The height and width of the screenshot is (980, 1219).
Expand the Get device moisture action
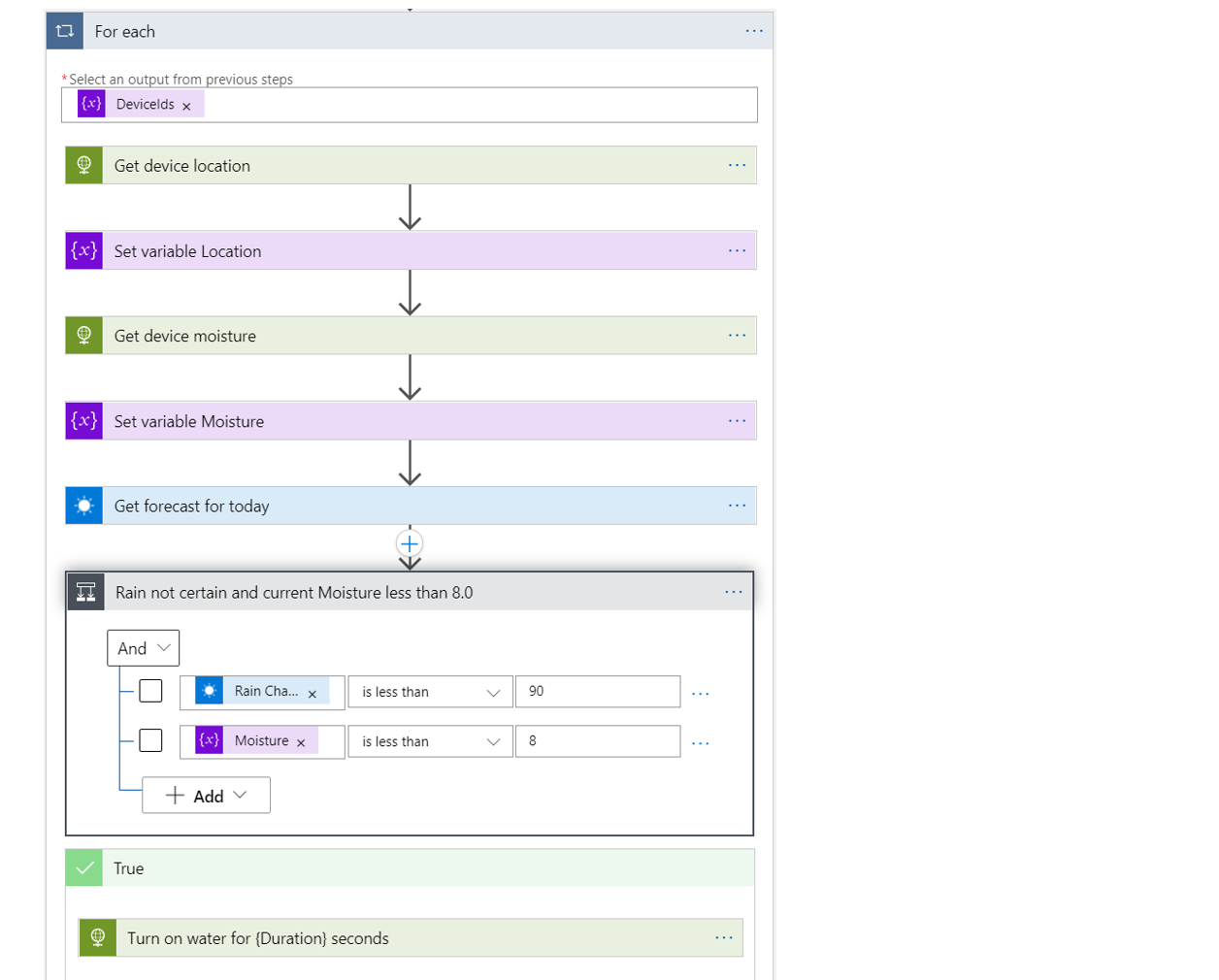click(x=411, y=336)
